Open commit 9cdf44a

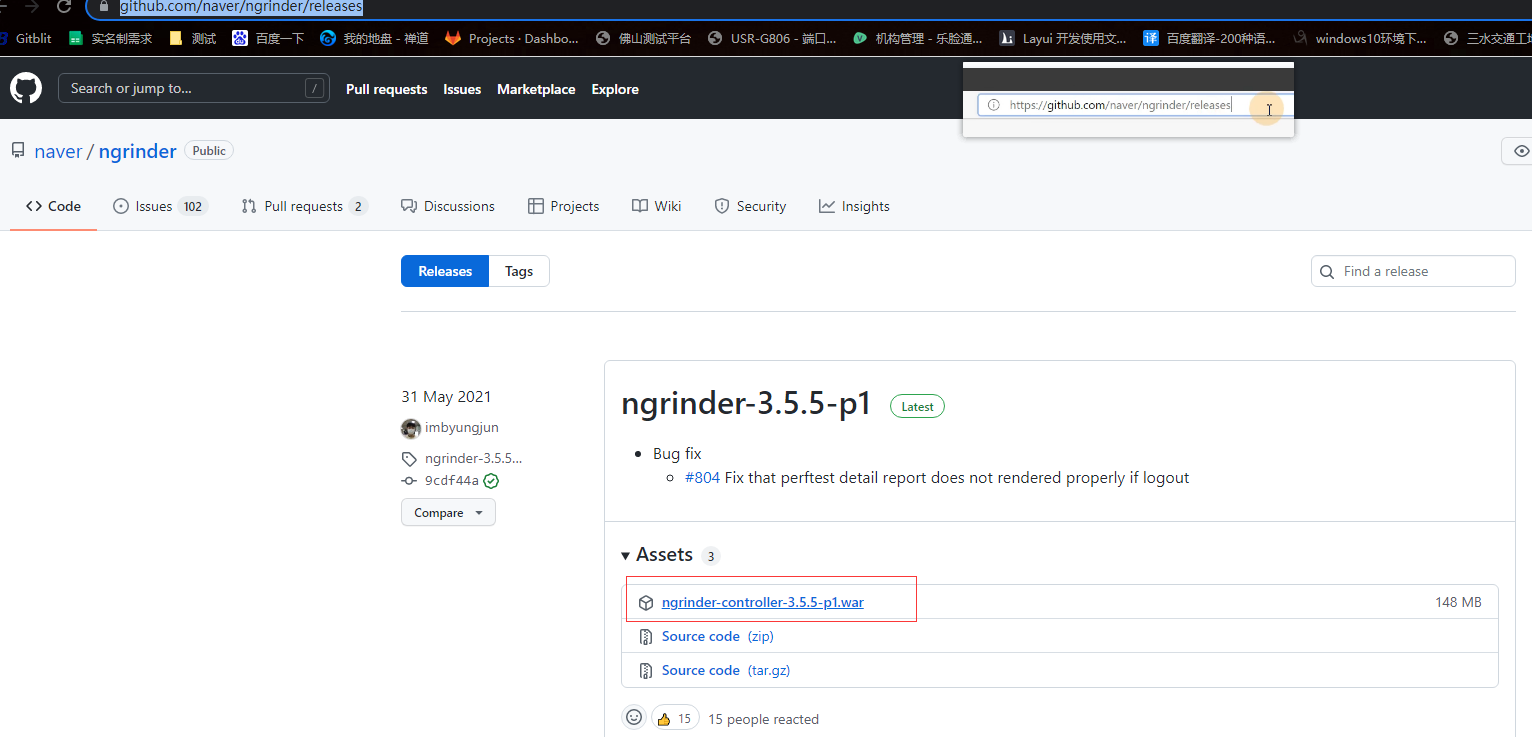tap(452, 481)
